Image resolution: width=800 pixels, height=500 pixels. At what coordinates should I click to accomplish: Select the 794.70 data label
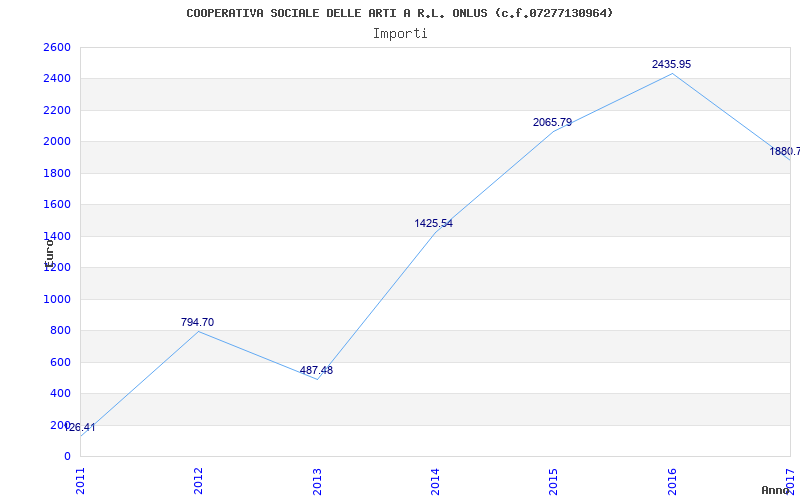[x=197, y=322]
